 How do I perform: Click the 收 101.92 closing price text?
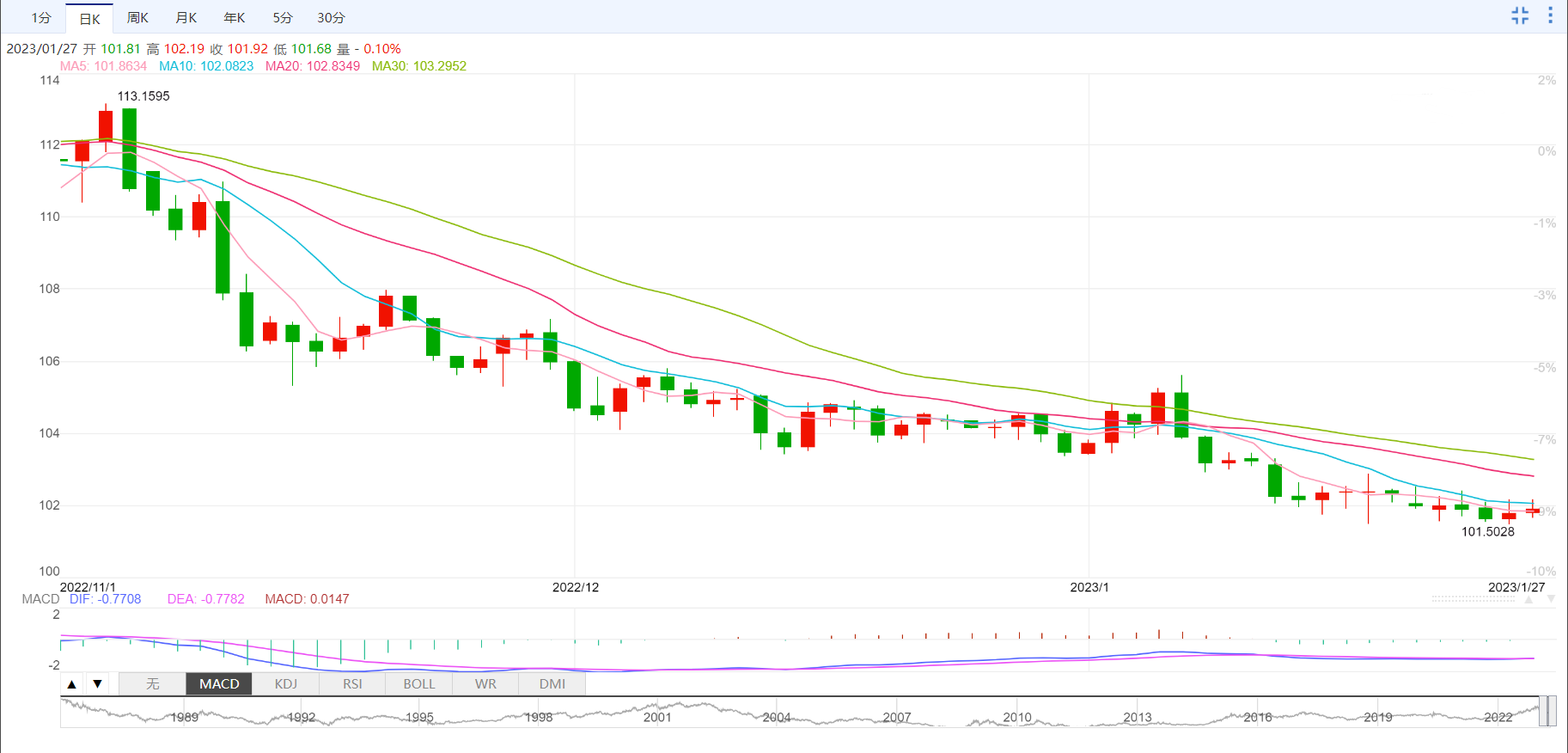point(239,49)
